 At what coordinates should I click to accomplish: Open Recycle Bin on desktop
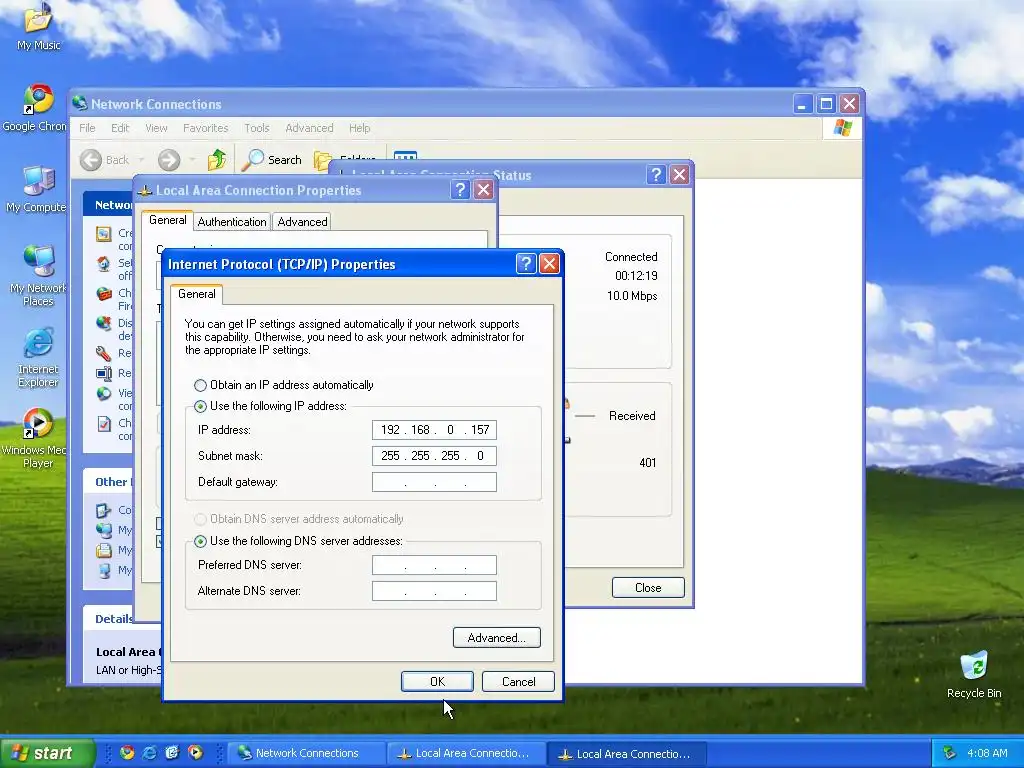coord(974,675)
